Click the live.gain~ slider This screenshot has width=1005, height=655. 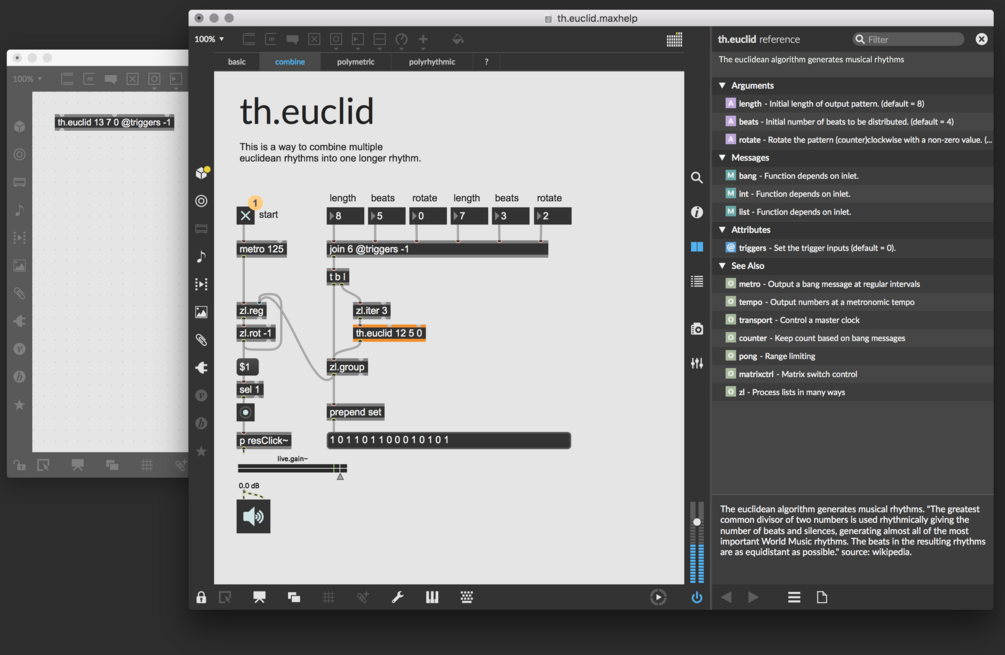[292, 468]
